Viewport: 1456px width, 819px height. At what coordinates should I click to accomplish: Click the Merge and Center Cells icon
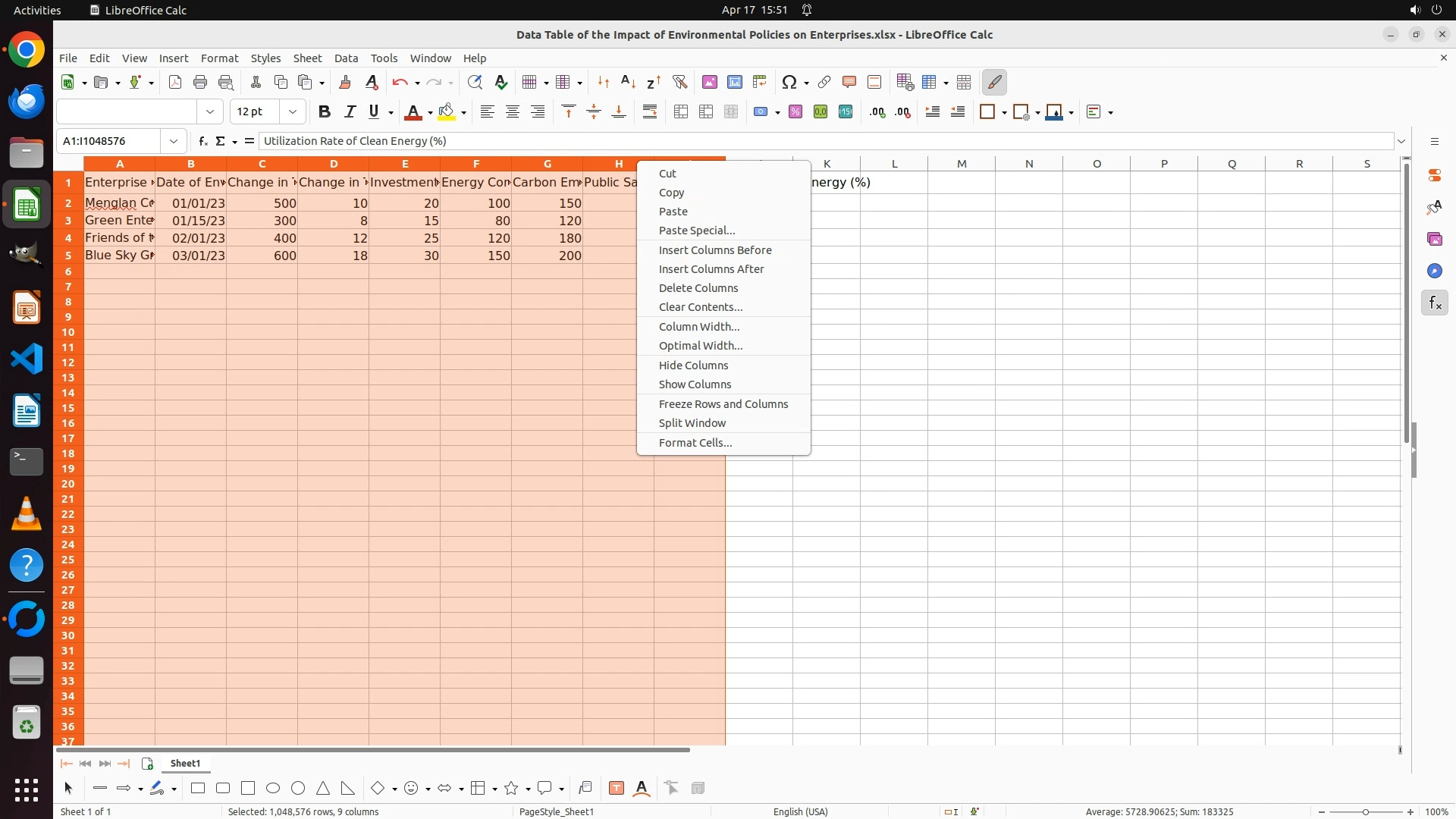pos(681,111)
